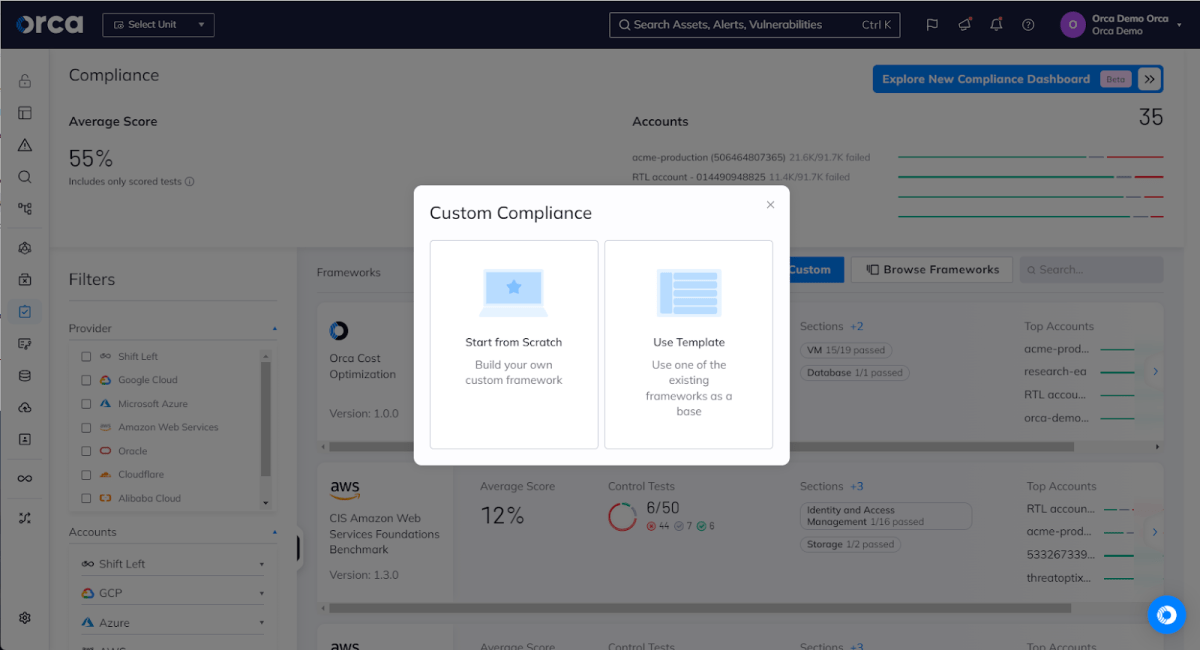Image resolution: width=1200 pixels, height=650 pixels.
Task: Click the frameworks Search field
Action: 1092,270
